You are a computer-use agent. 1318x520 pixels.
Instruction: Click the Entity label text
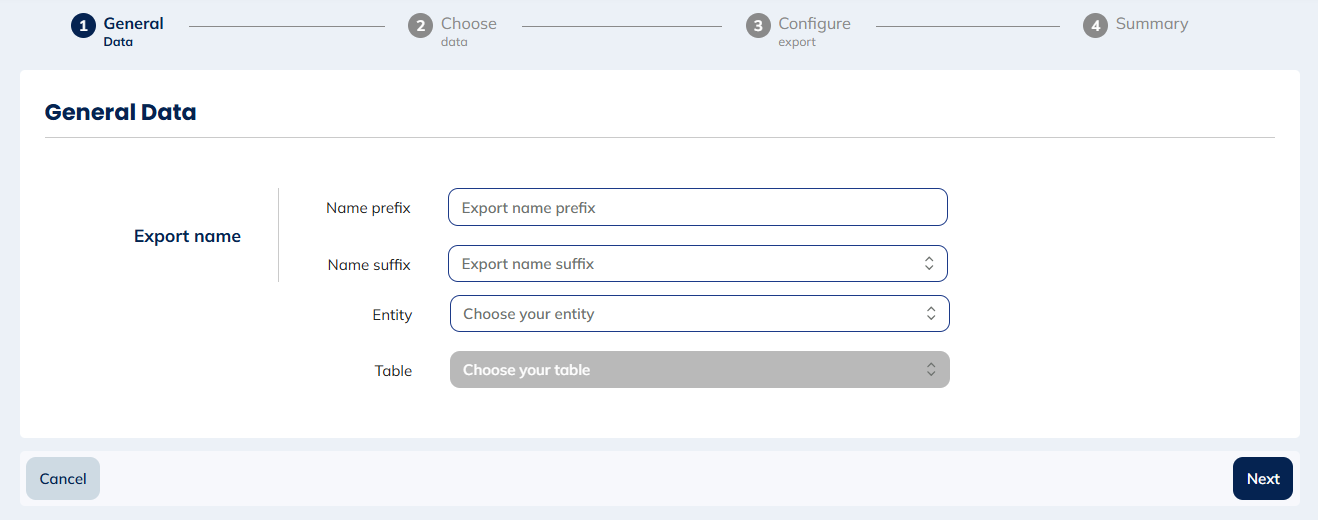392,315
